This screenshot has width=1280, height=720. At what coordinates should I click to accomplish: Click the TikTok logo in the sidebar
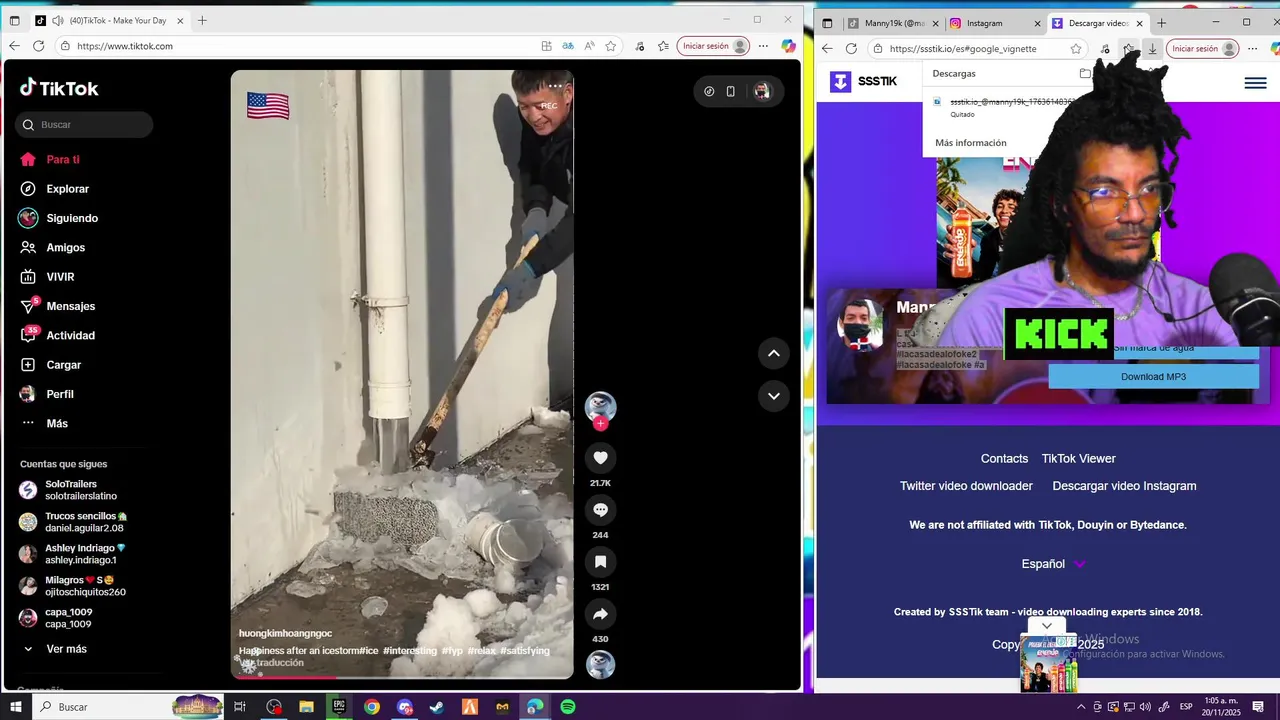[x=59, y=88]
